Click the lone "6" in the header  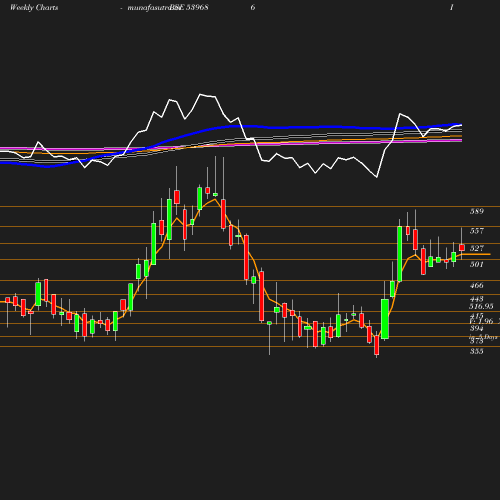point(253,7)
